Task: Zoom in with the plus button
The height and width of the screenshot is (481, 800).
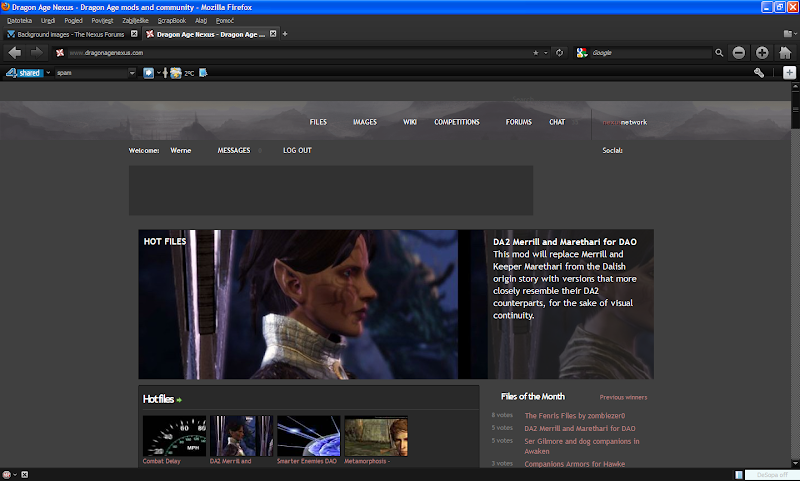Action: coord(762,53)
